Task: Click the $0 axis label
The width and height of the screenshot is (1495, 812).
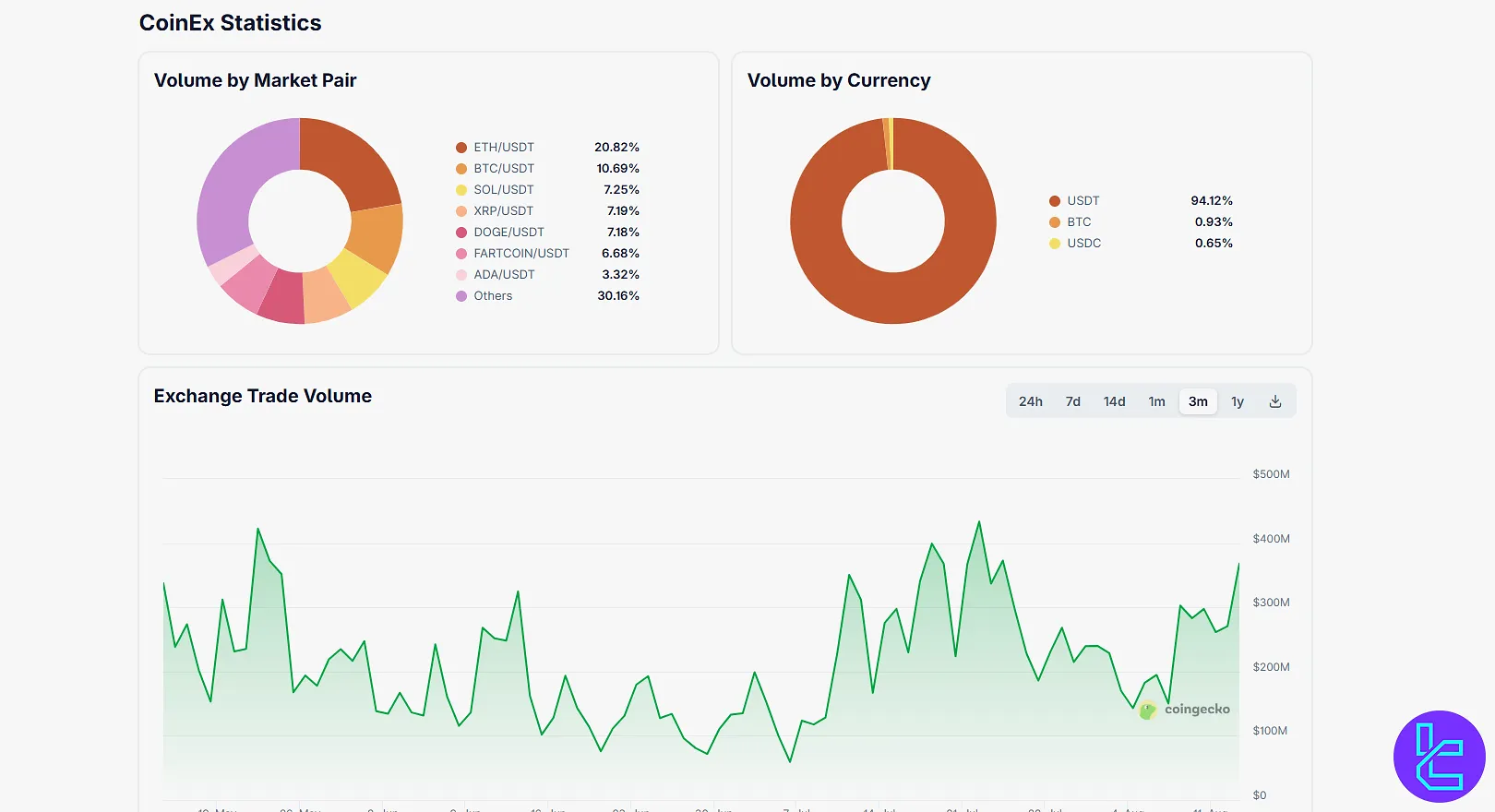Action: point(1260,795)
